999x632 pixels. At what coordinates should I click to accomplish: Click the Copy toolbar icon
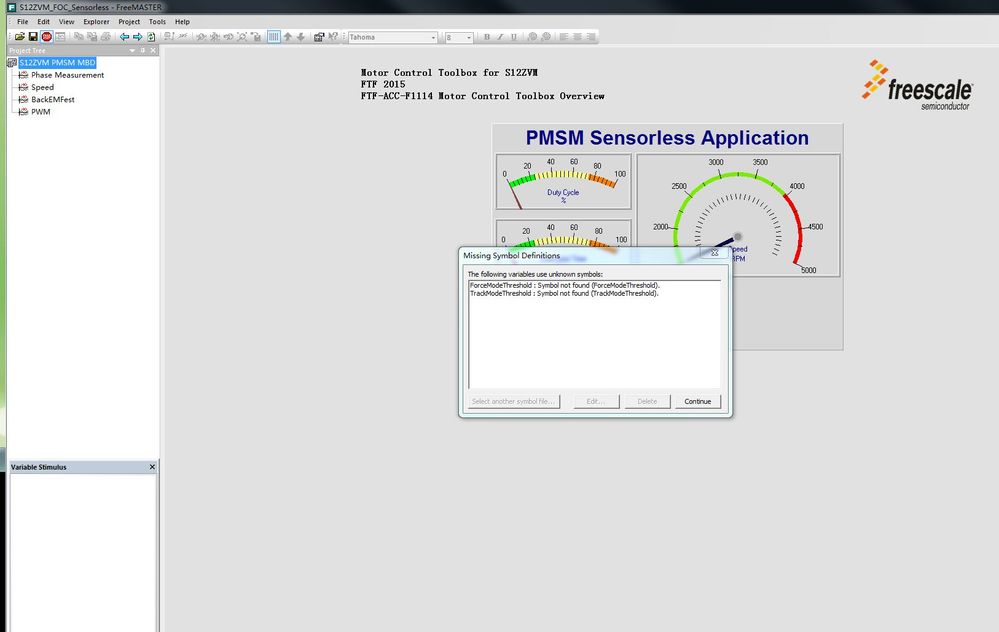coord(78,37)
